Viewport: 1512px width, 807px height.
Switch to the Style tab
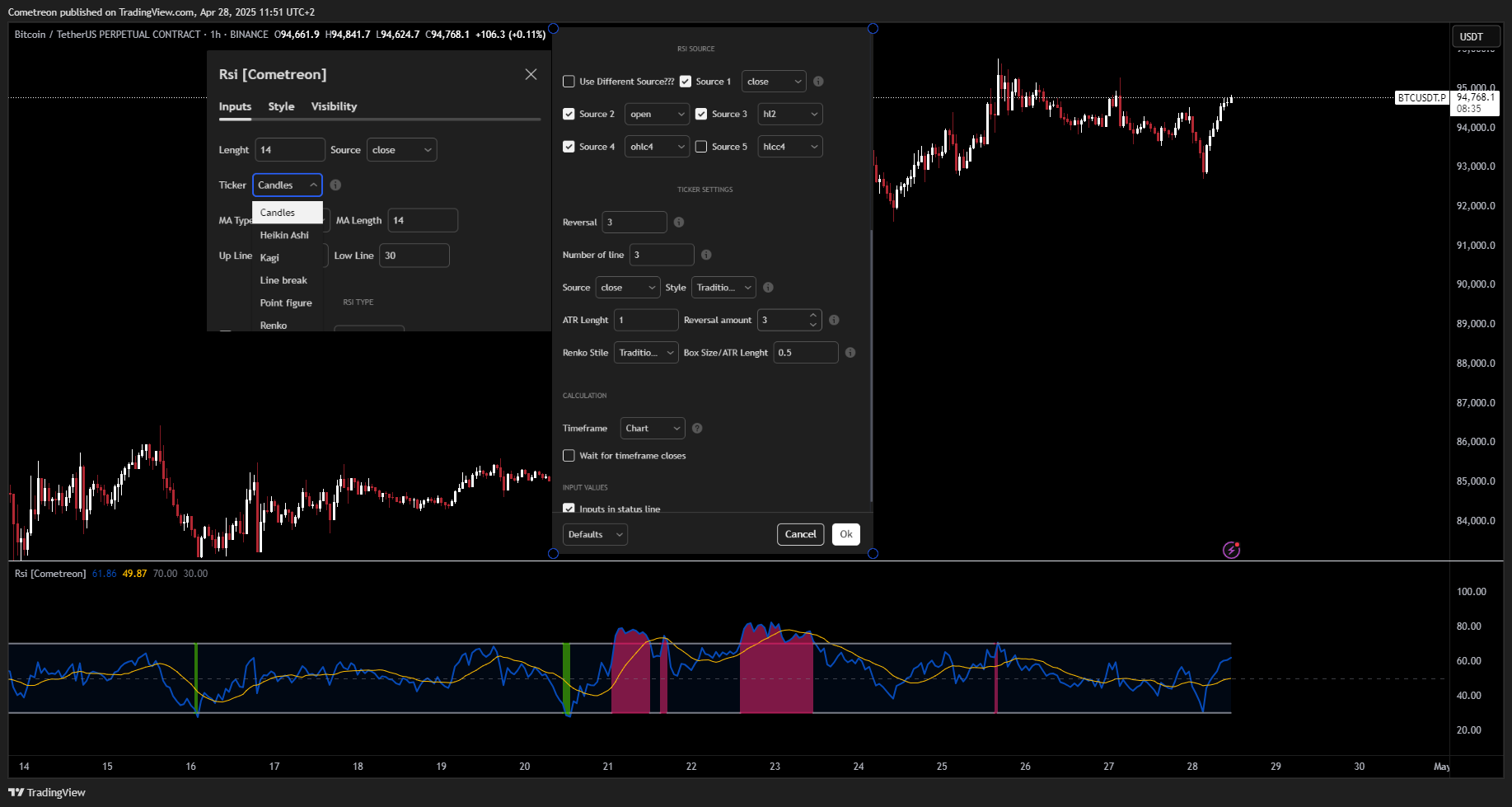coord(281,106)
